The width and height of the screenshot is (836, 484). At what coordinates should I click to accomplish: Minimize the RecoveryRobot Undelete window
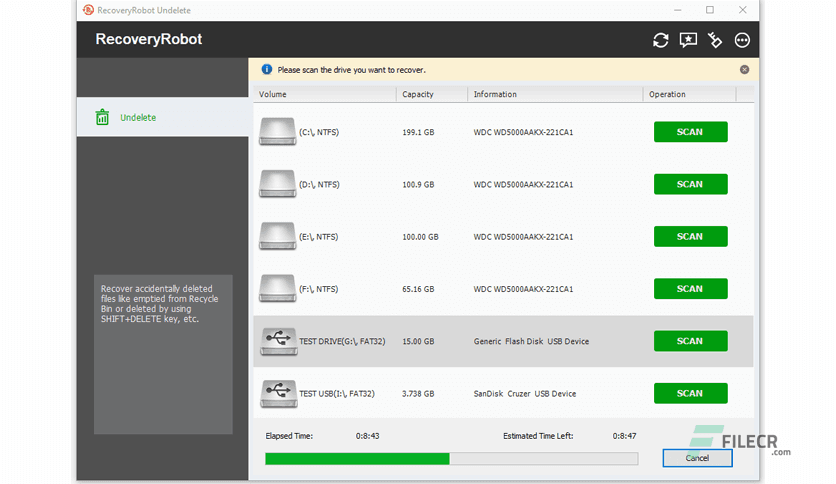point(678,10)
